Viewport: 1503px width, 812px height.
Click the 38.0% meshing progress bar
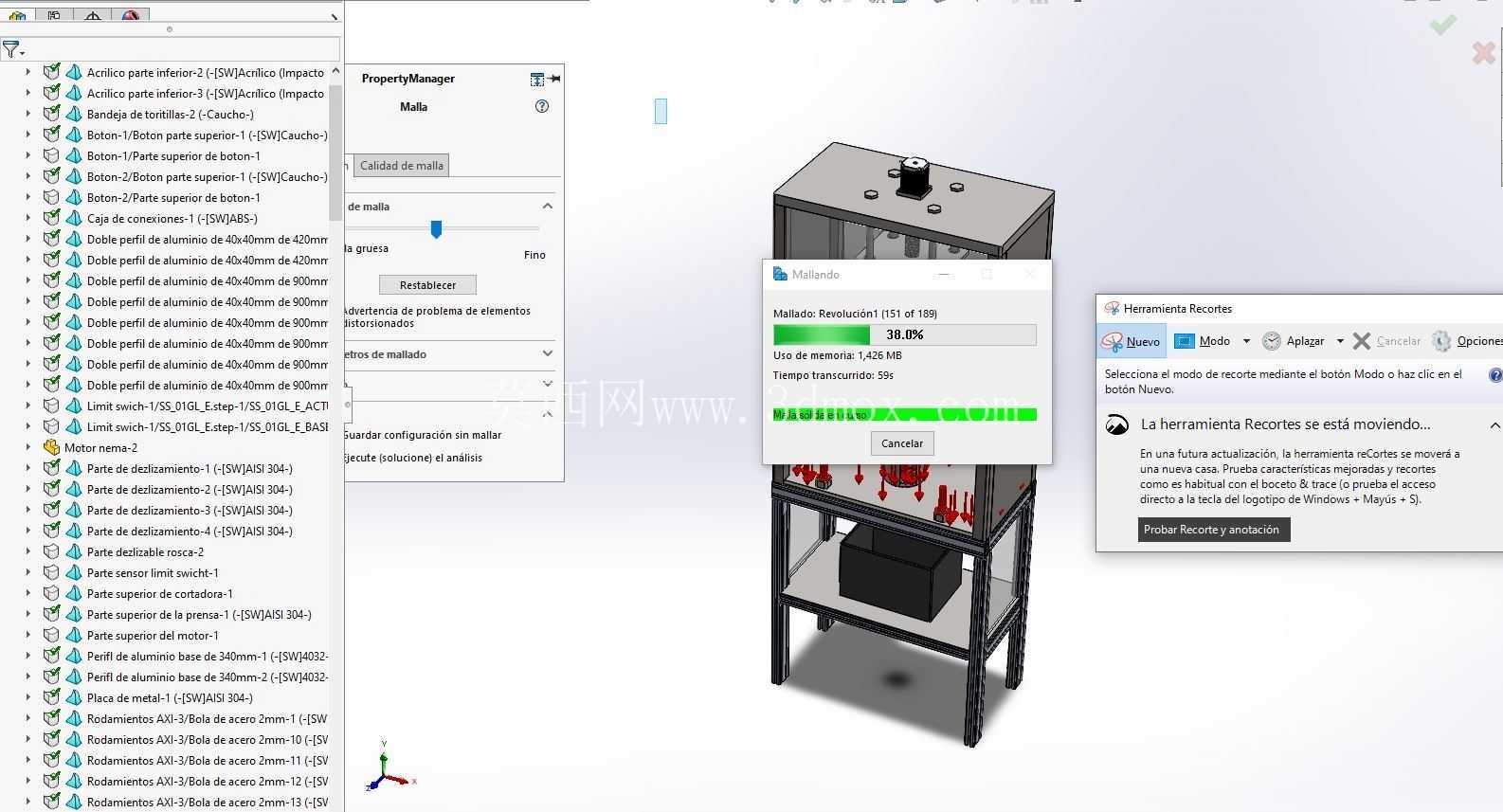click(x=905, y=334)
